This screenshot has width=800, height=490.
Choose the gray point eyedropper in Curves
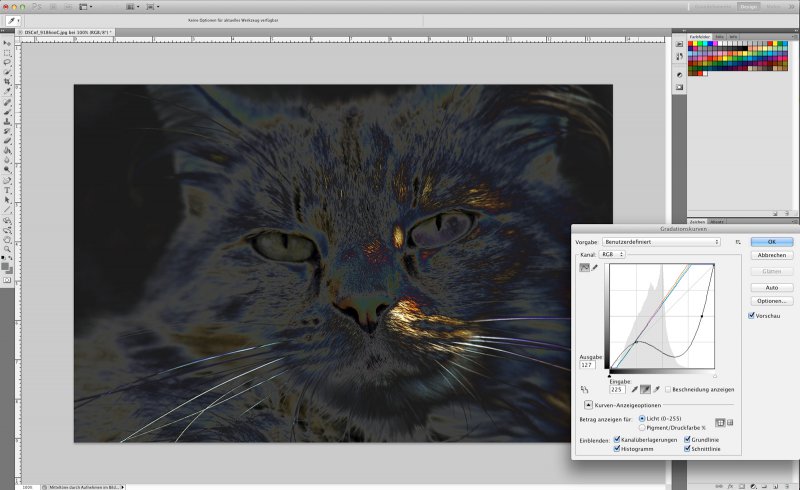pos(645,389)
